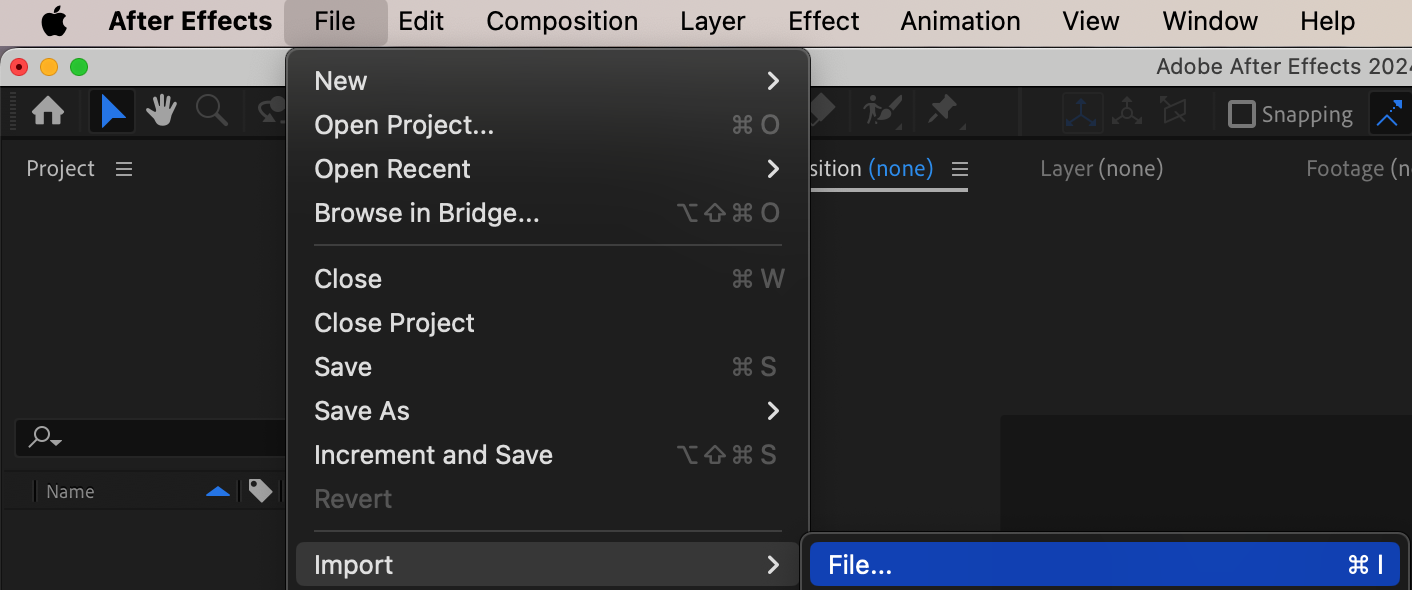Image resolution: width=1412 pixels, height=590 pixels.
Task: Open the Apple menu
Action: pos(54,21)
